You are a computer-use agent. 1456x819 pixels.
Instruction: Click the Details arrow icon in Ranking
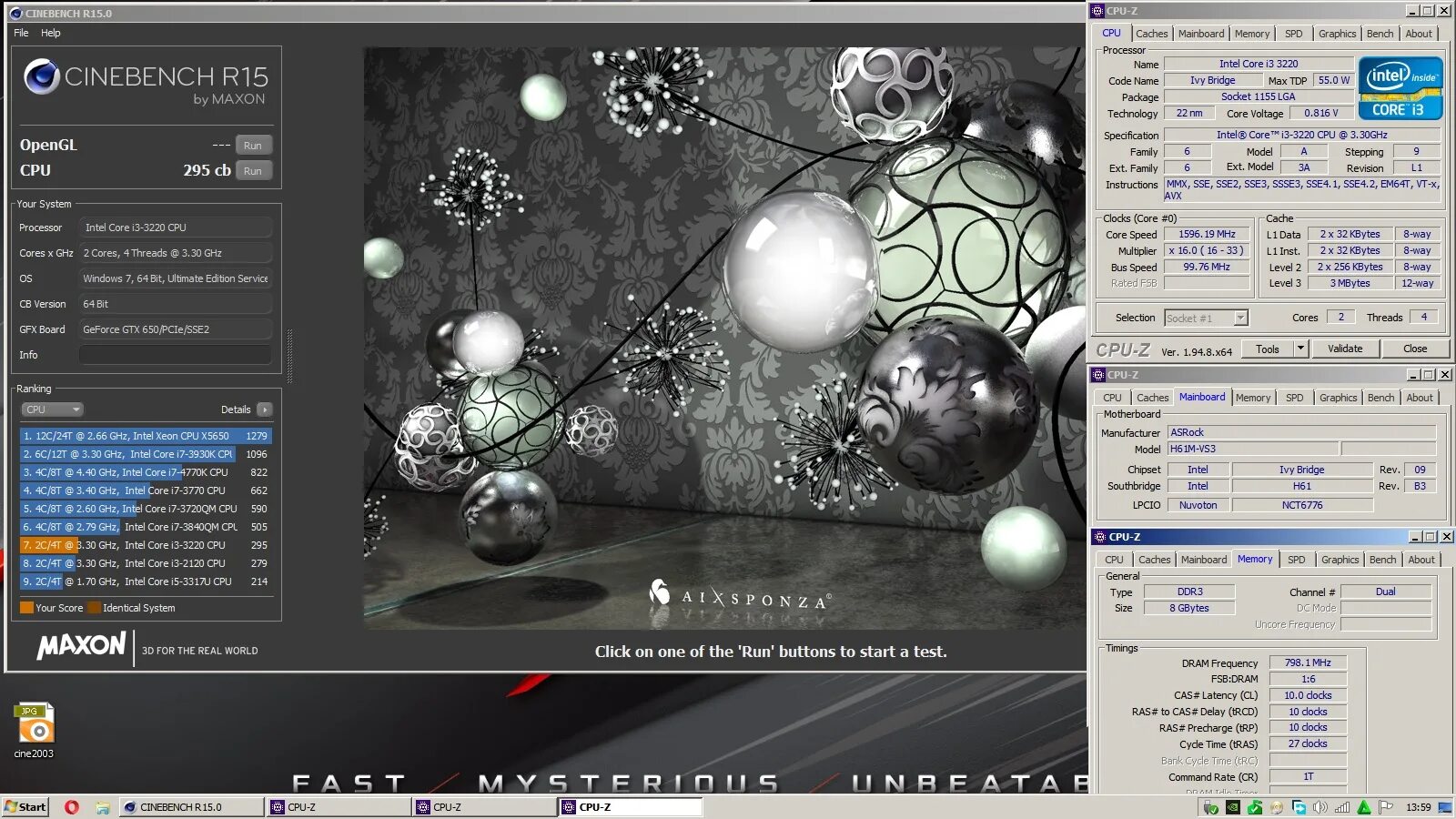pos(265,409)
